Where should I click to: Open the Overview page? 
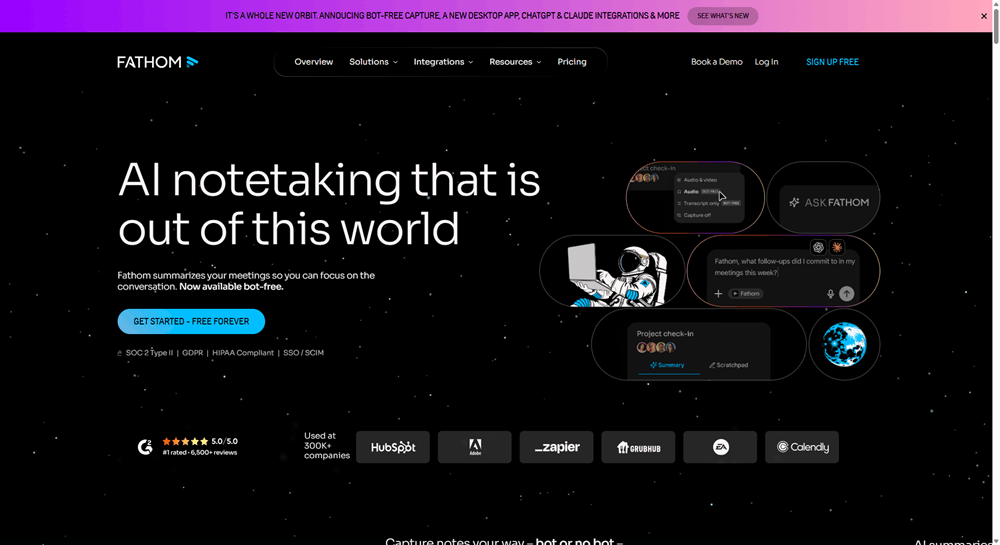(313, 62)
